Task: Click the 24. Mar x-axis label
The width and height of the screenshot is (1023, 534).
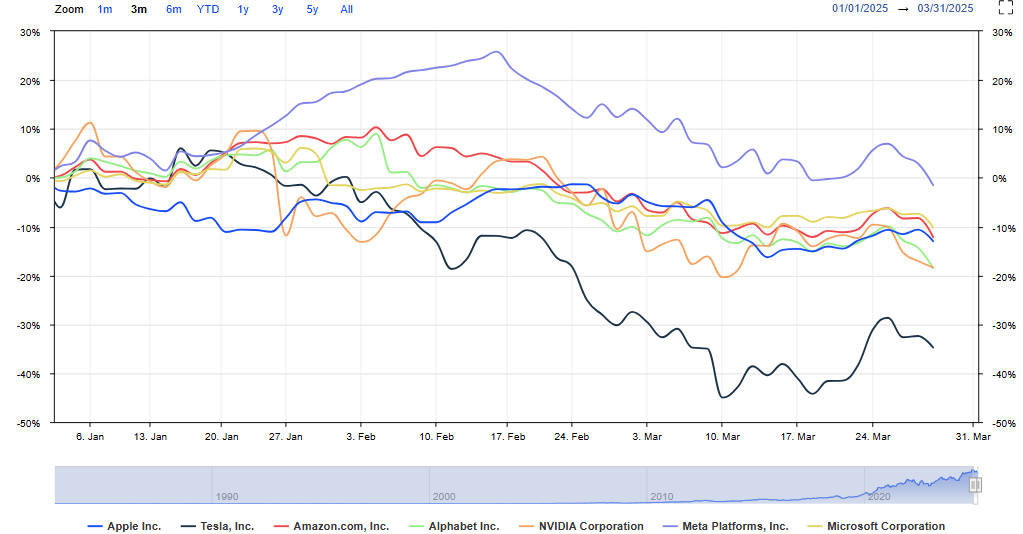Action: tap(872, 436)
